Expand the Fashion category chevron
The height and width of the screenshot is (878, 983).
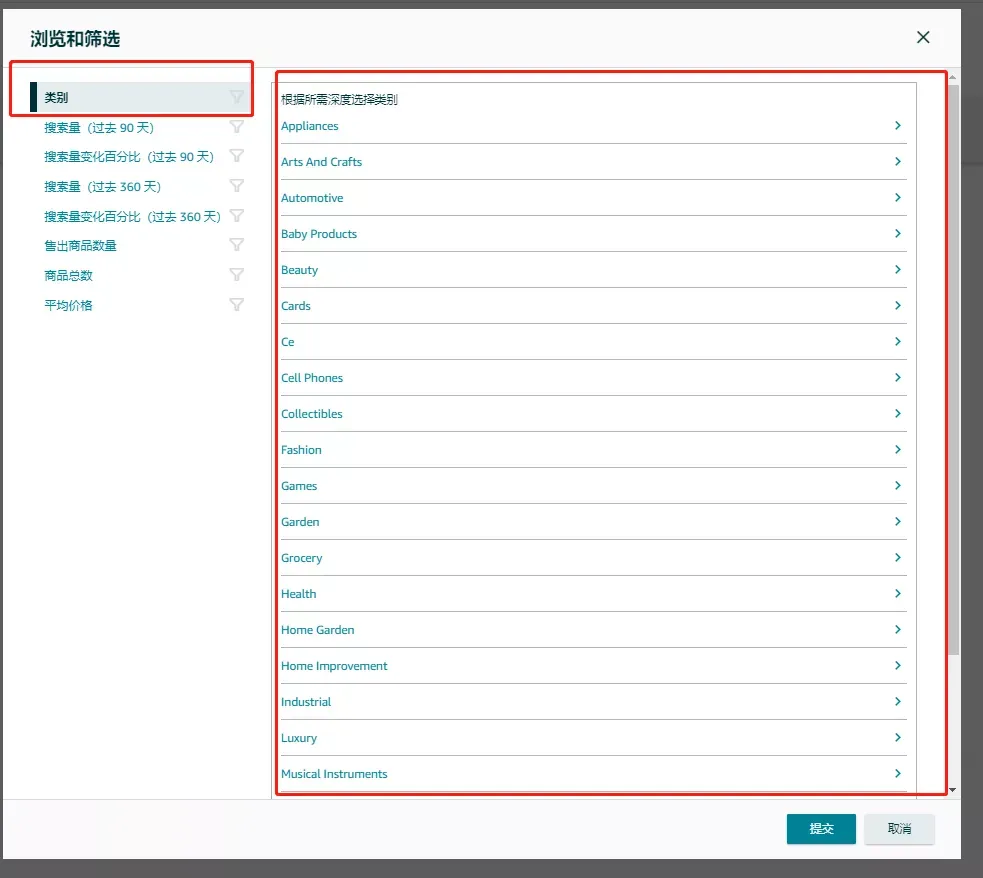pyautogui.click(x=898, y=449)
